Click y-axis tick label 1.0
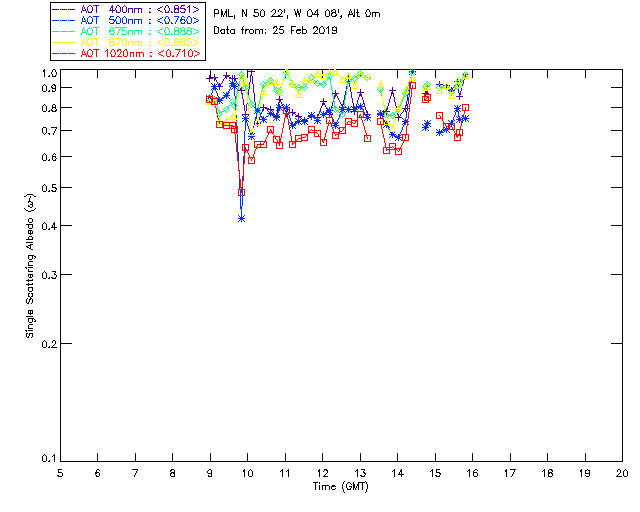Image resolution: width=640 pixels, height=512 pixels. pyautogui.click(x=49, y=73)
